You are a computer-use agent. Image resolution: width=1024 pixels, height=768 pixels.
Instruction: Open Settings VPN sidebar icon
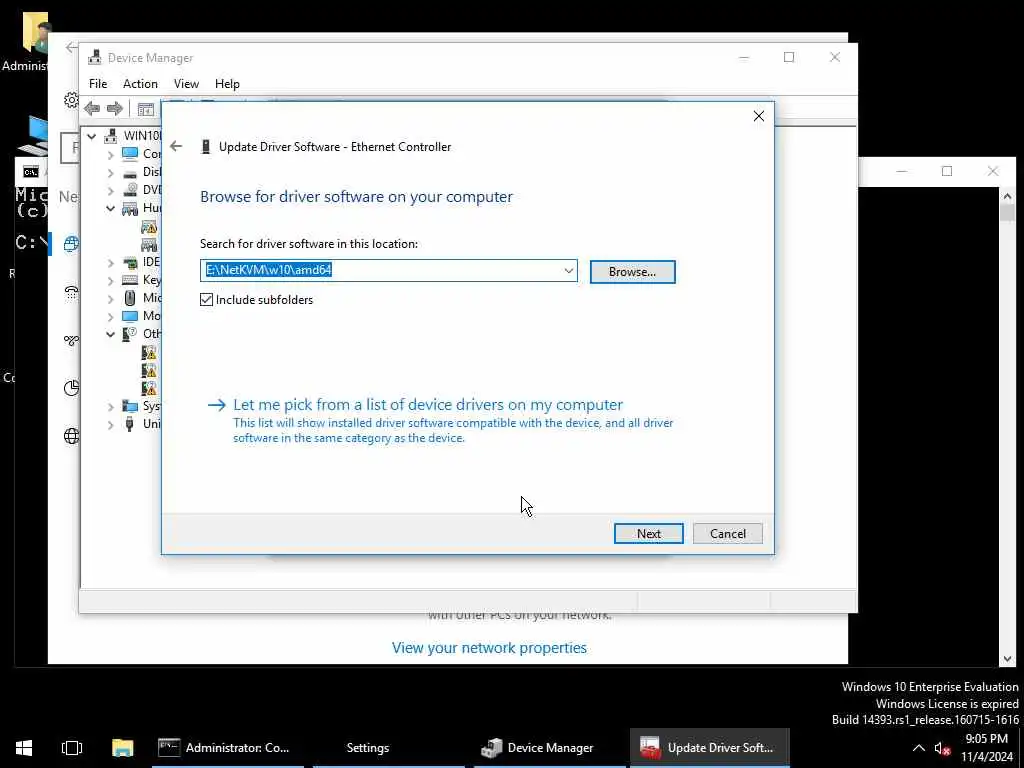[71, 340]
